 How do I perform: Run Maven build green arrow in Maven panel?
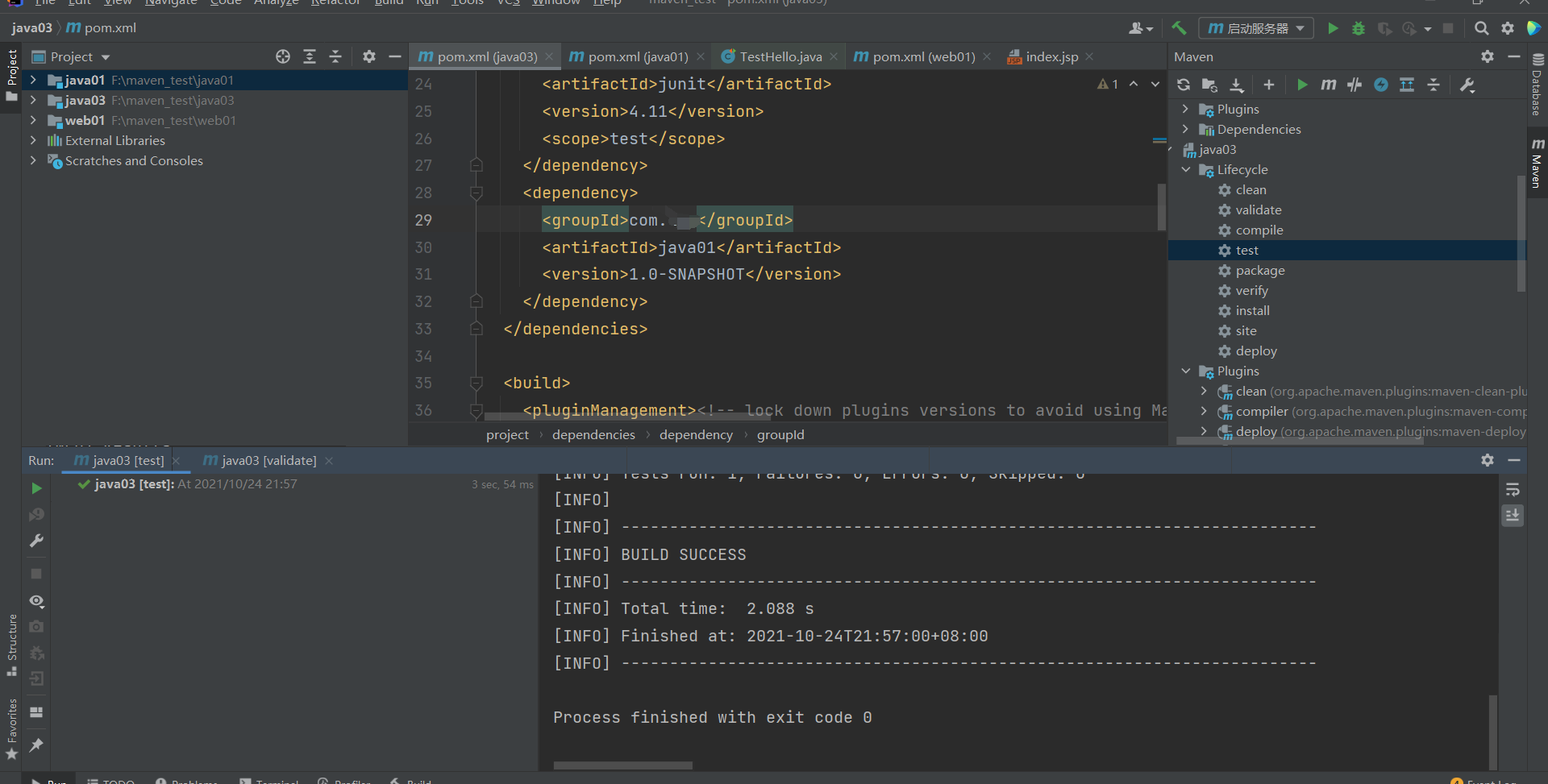click(x=1302, y=85)
